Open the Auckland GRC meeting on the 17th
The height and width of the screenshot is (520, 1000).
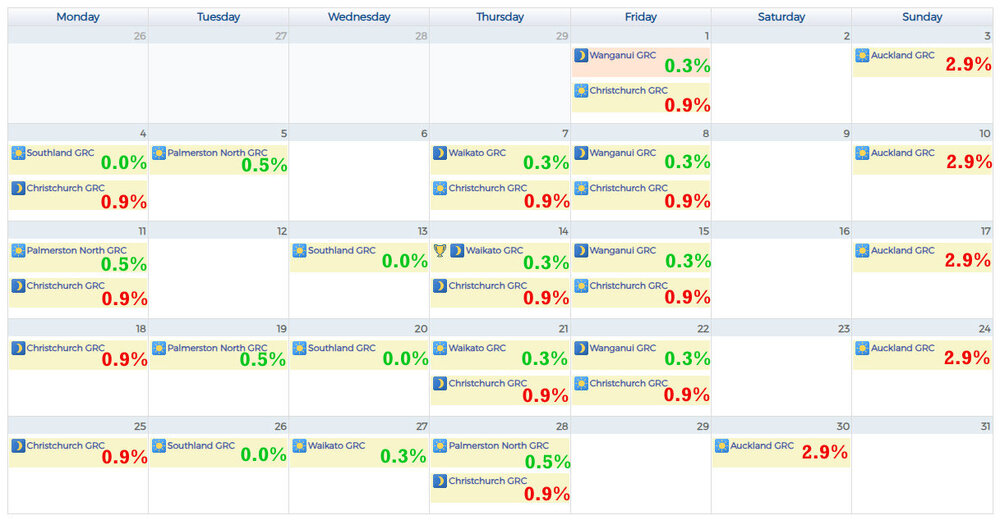tap(903, 251)
